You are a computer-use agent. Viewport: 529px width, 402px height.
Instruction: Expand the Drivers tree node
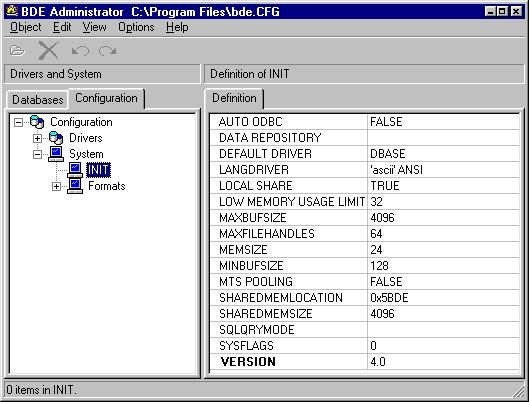(x=37, y=138)
